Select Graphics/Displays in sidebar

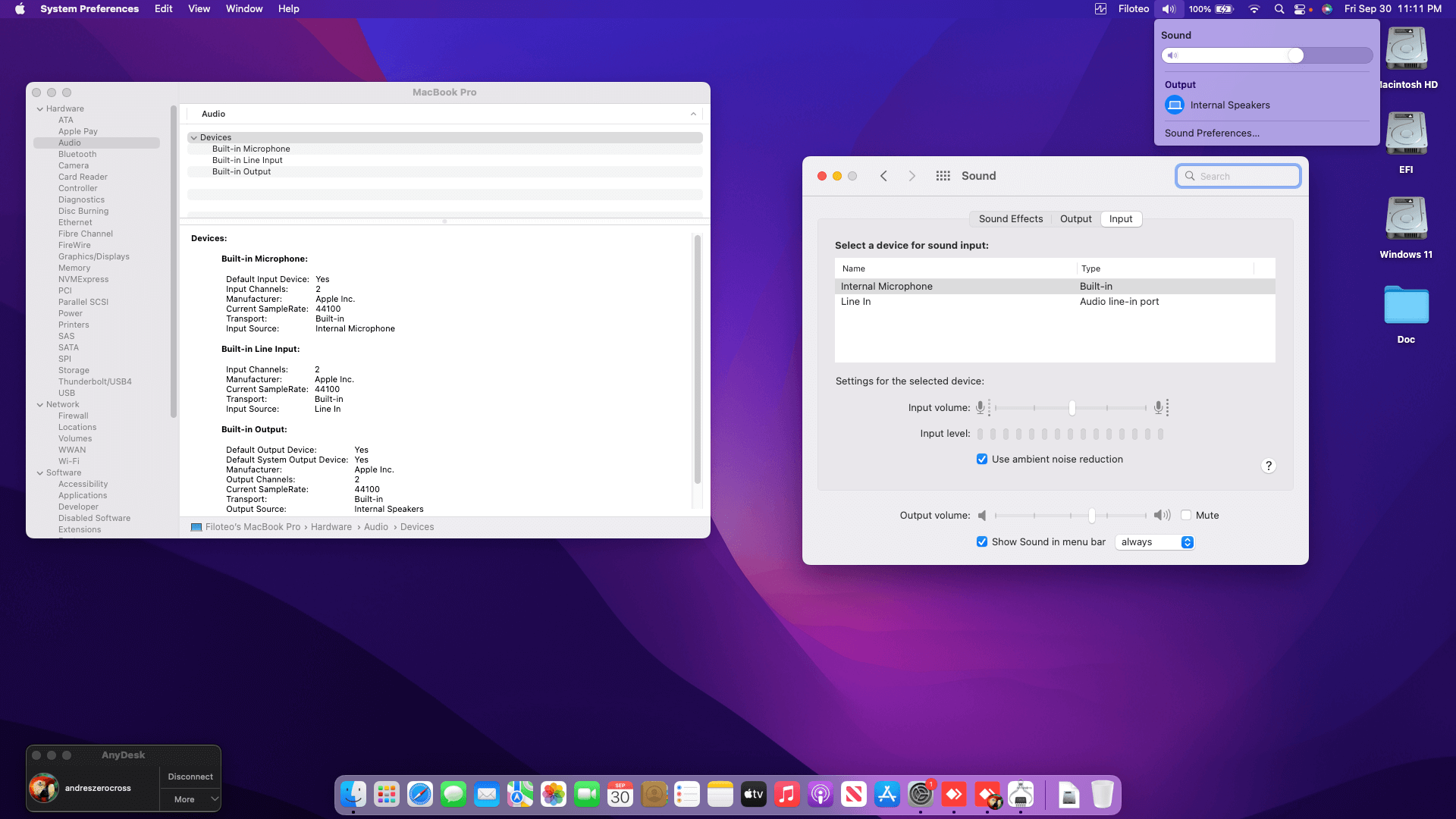tap(94, 257)
